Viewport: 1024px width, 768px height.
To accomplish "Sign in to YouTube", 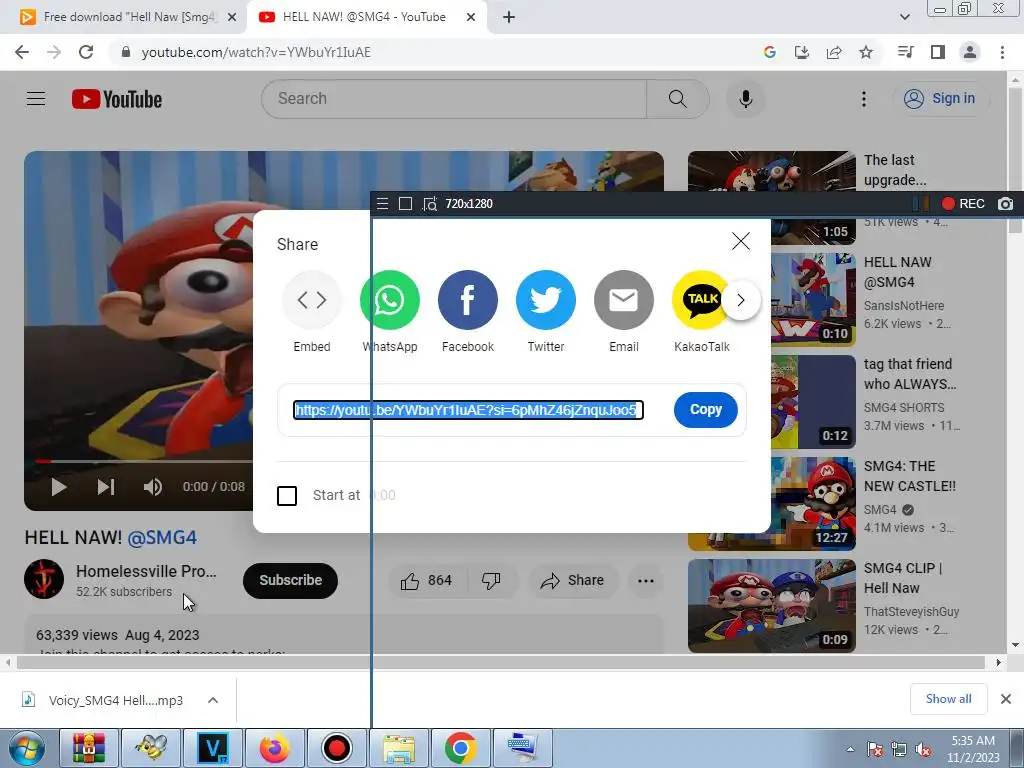I will pos(940,99).
